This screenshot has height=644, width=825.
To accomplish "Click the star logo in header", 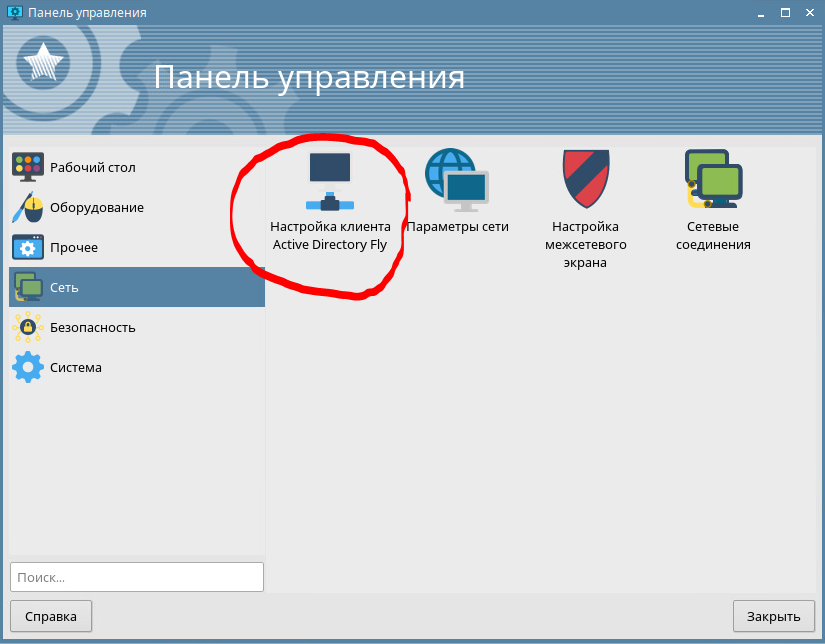I will click(x=43, y=64).
